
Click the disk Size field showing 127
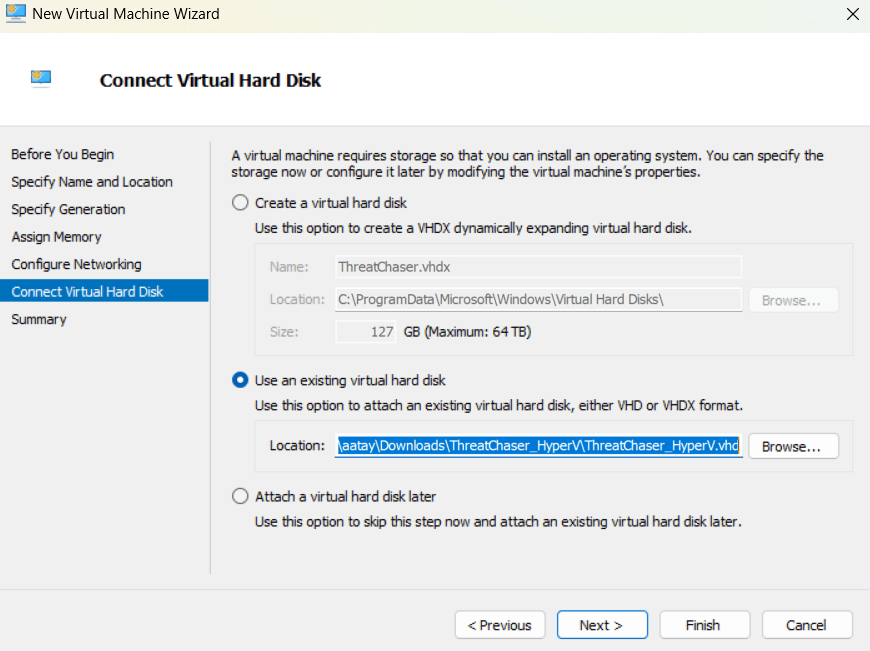367,332
